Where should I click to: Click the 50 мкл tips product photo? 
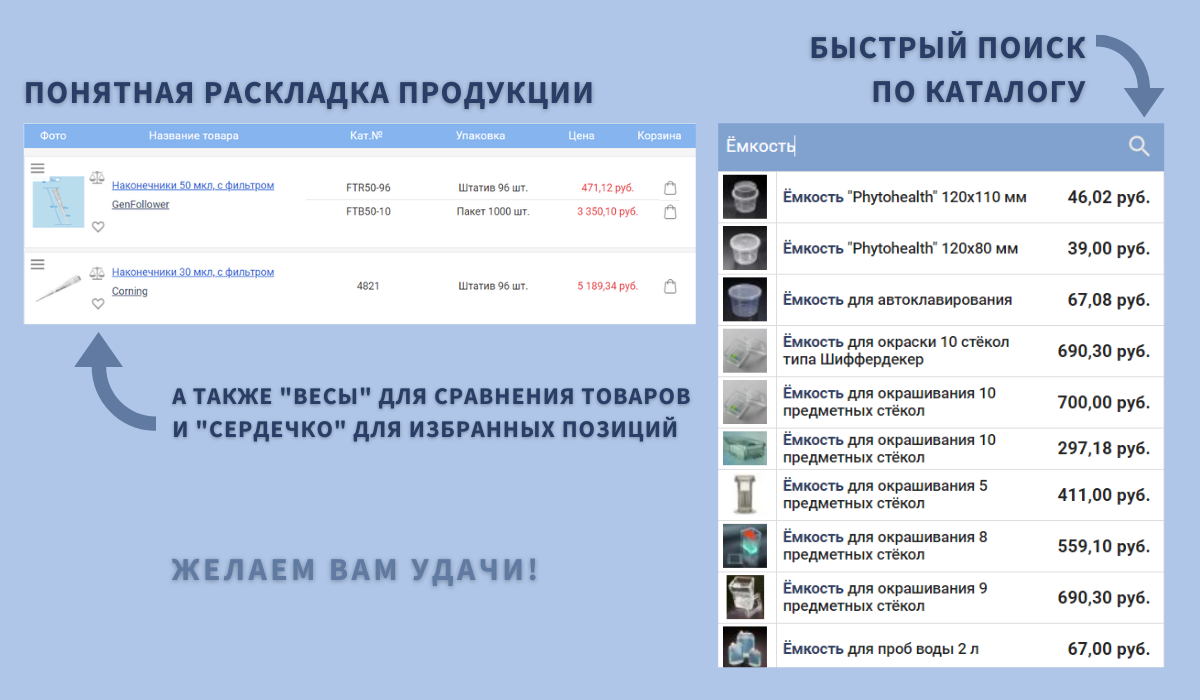tap(57, 202)
